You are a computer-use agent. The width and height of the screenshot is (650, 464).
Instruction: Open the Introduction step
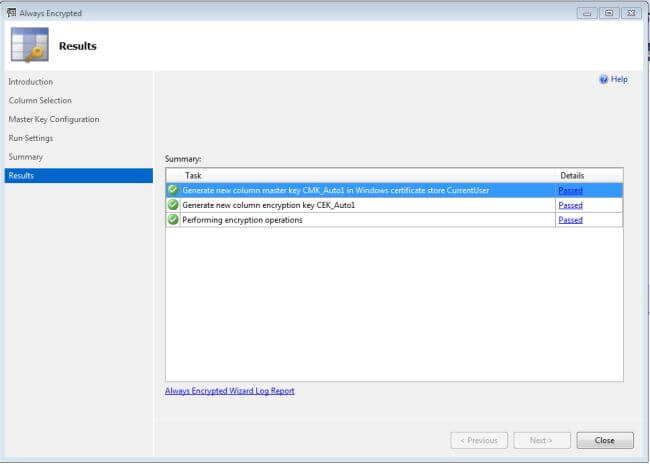[x=31, y=82]
